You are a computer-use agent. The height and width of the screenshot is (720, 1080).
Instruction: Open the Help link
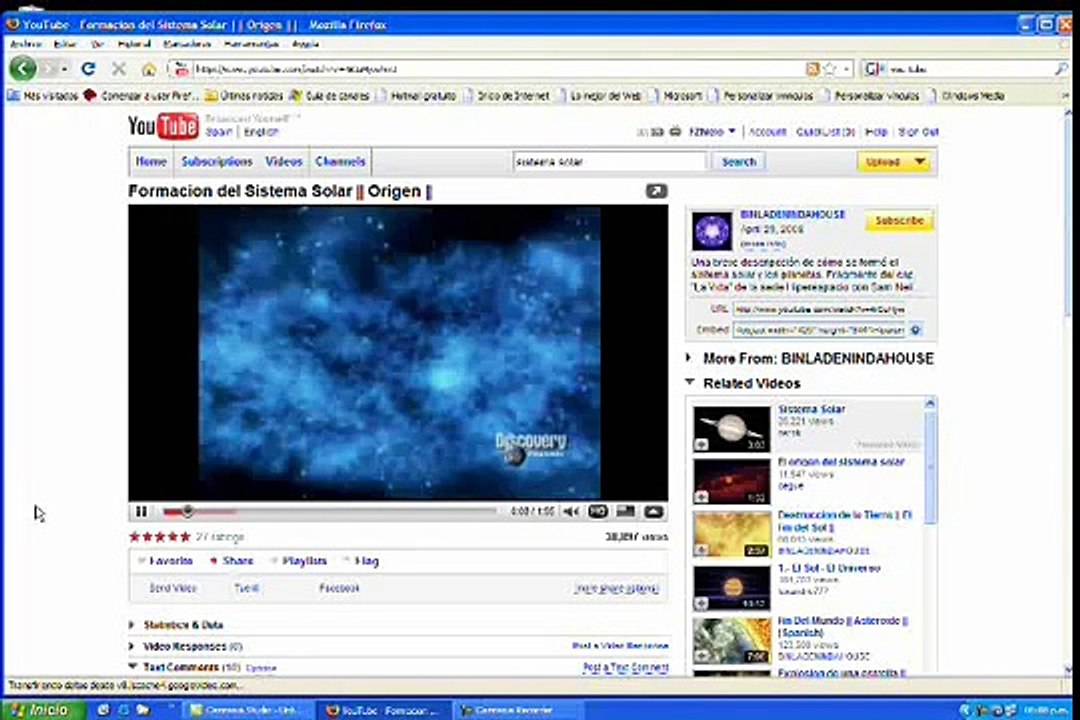[875, 132]
